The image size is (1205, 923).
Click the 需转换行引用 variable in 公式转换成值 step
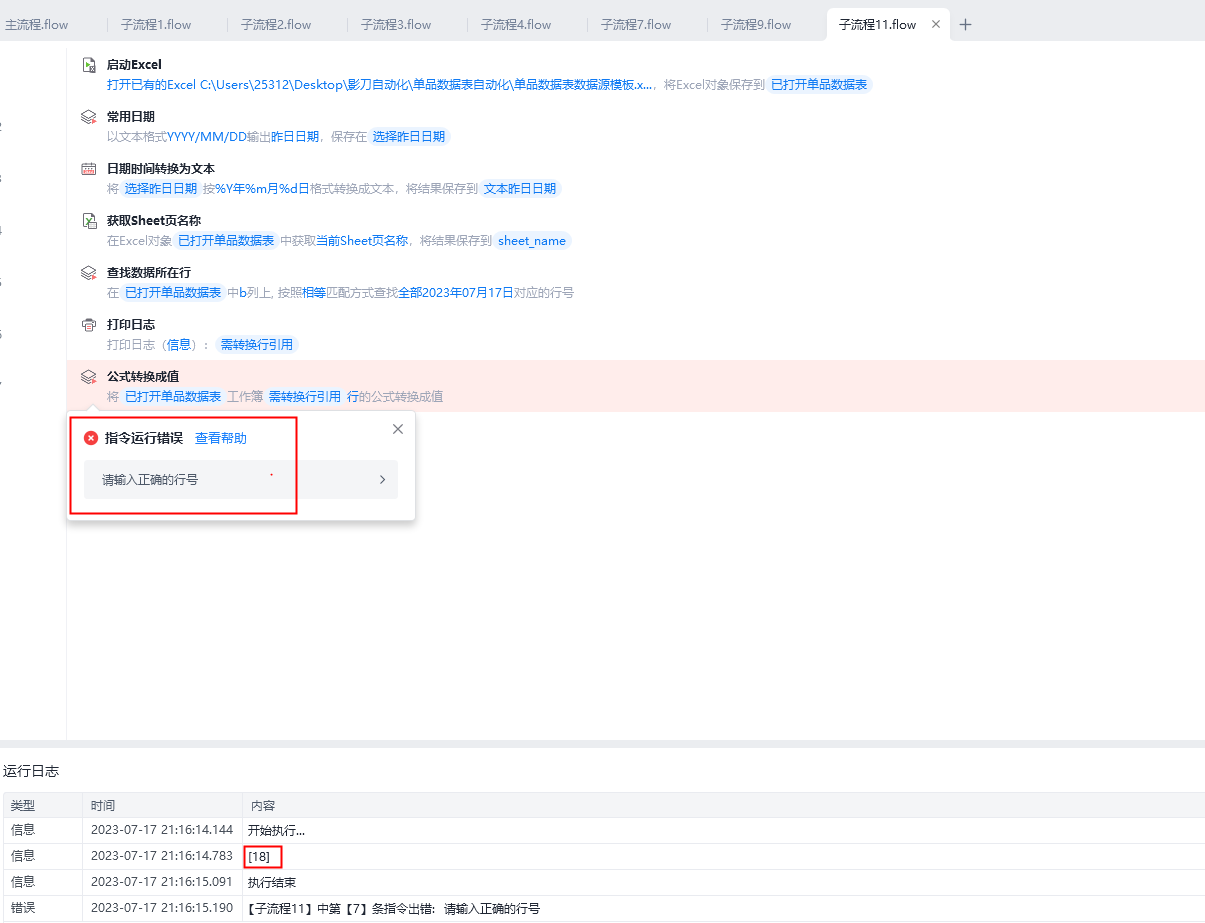click(x=305, y=397)
